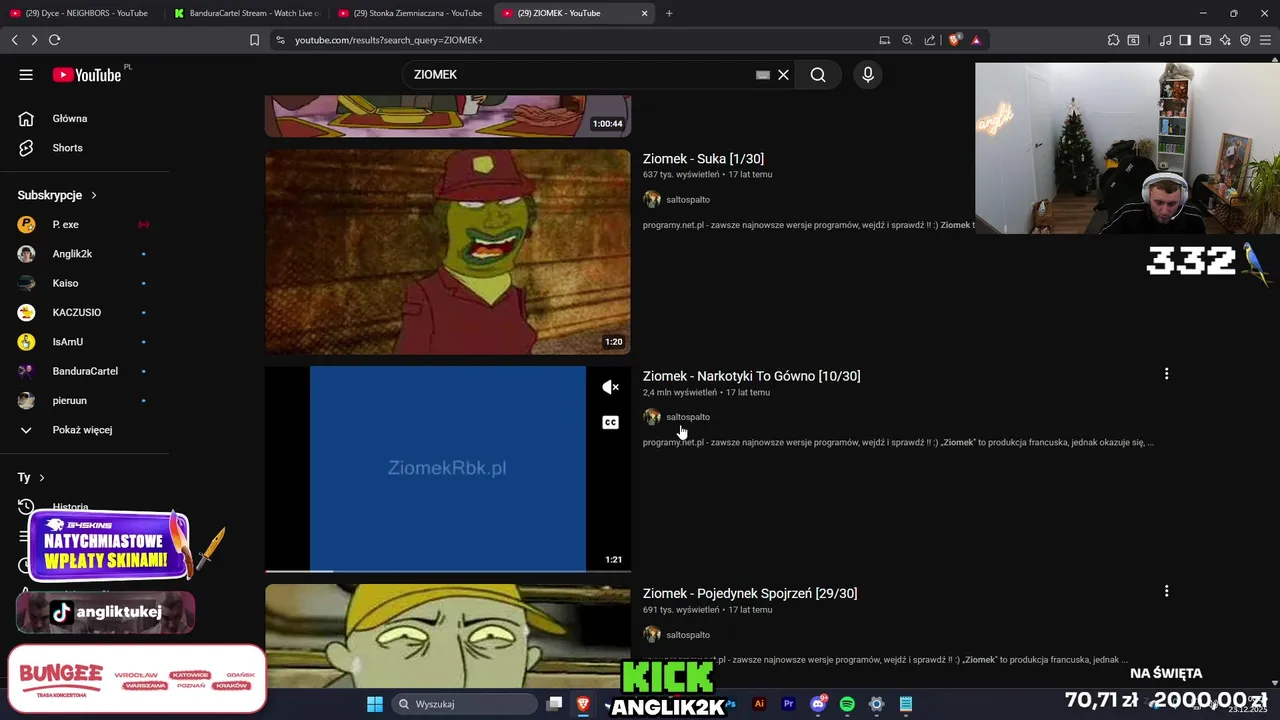The width and height of the screenshot is (1280, 720).
Task: Open the on-screen keyboard in search box
Action: 763,75
